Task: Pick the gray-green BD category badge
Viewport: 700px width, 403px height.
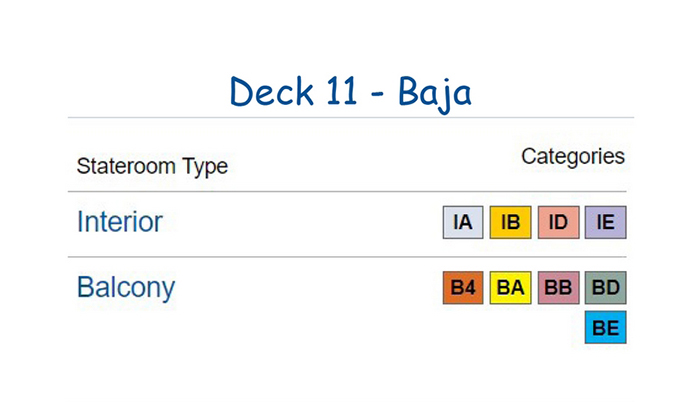Action: (x=606, y=287)
